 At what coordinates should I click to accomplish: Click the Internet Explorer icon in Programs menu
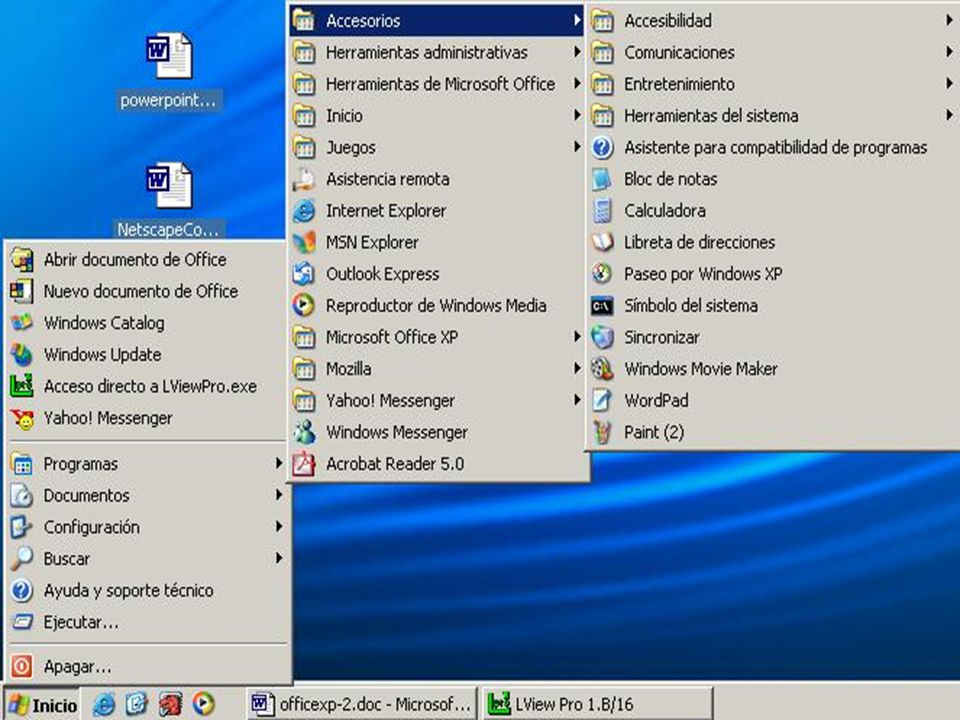tap(304, 211)
